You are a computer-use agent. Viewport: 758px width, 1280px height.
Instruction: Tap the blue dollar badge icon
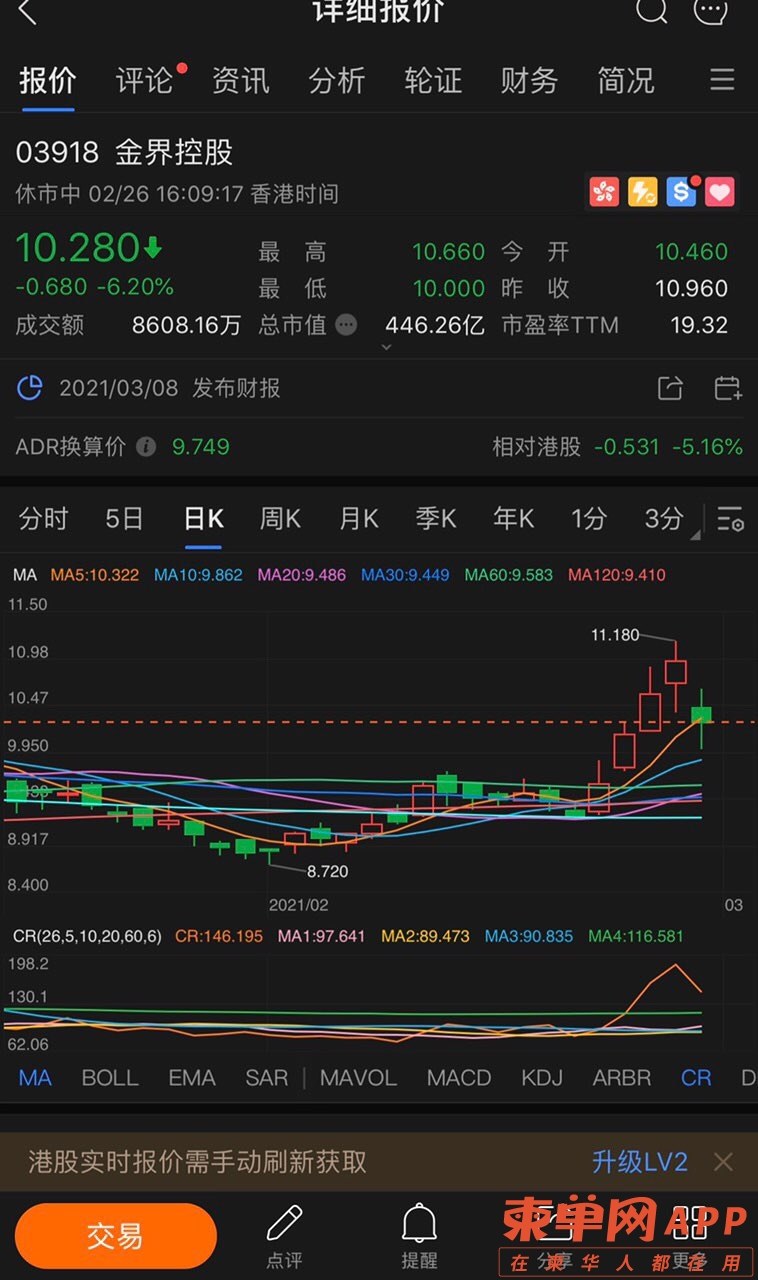(681, 191)
